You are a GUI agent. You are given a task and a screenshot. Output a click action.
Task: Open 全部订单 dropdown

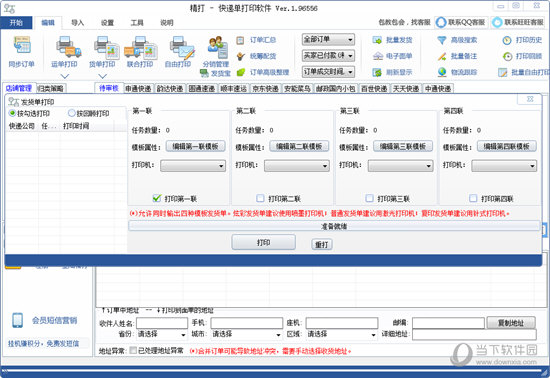[x=328, y=40]
